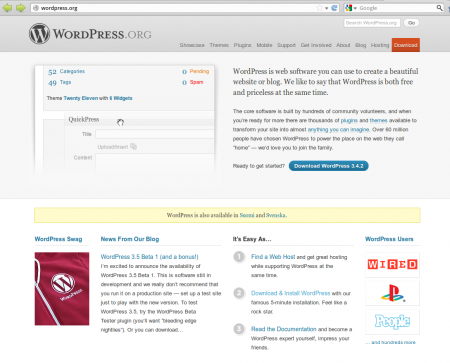Open the Get Involved menu item
Viewport: 450px width, 363px height.
pos(316,45)
